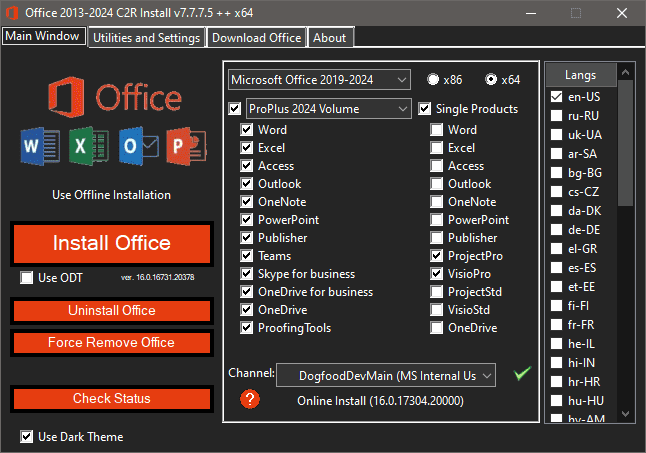The height and width of the screenshot is (453, 646).
Task: Uncheck Access in ProPlus list
Action: (247, 166)
